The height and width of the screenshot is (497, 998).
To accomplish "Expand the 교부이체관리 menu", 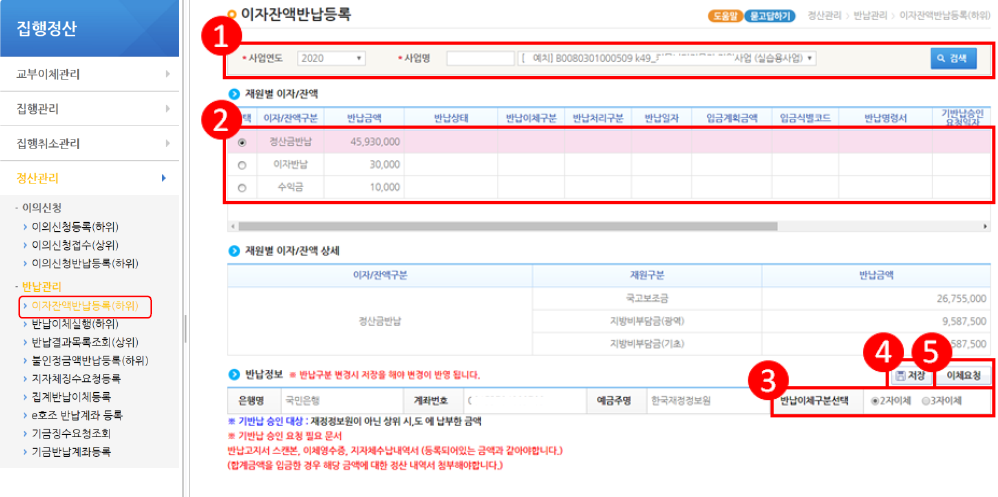I will click(89, 74).
